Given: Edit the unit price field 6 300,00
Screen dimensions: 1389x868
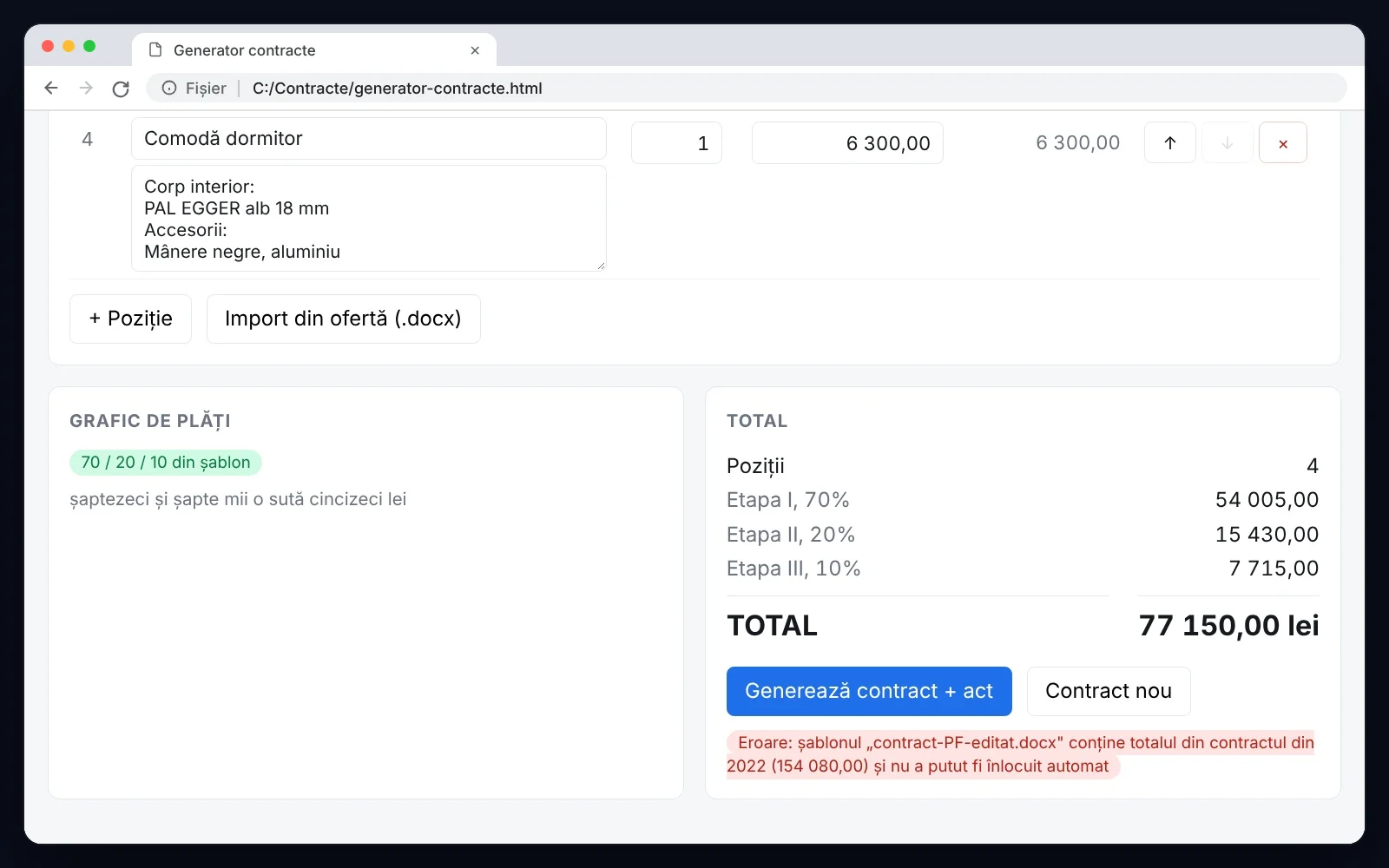Looking at the screenshot, I should [x=847, y=143].
